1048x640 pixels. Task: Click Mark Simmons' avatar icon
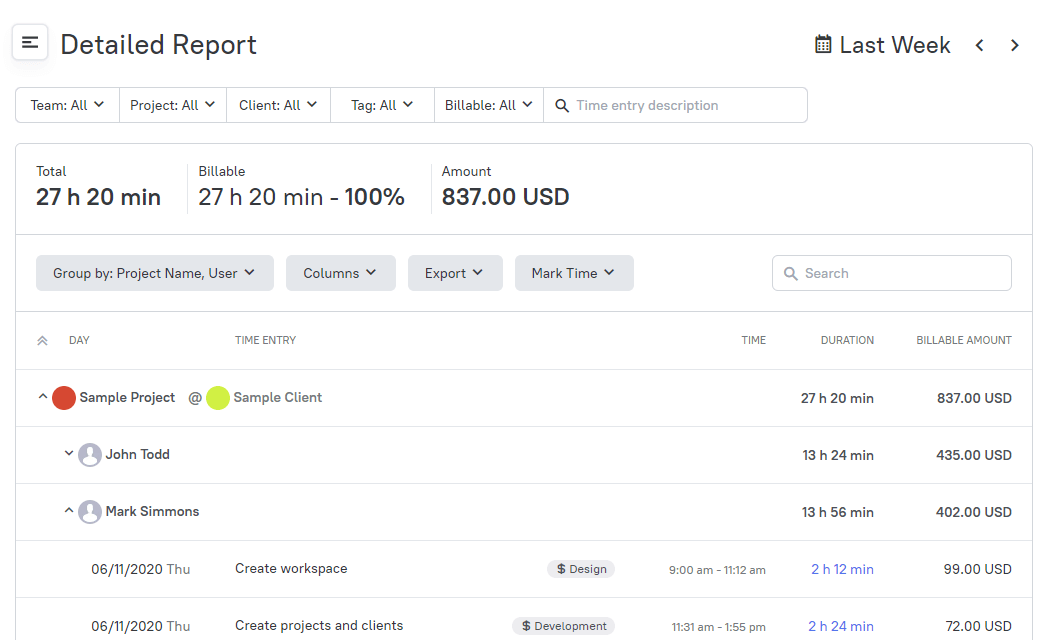point(90,511)
